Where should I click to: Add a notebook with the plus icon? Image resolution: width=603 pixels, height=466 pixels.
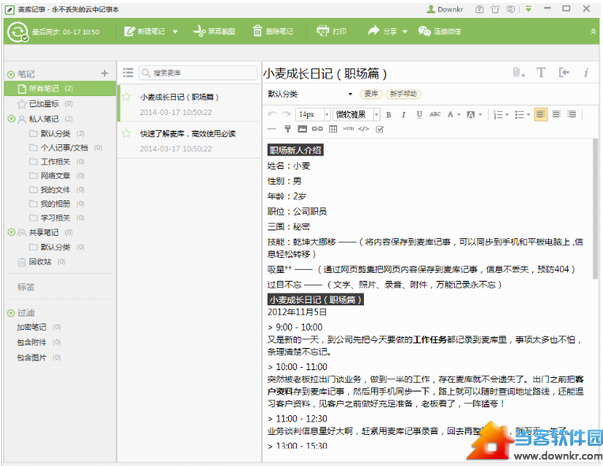pos(105,73)
